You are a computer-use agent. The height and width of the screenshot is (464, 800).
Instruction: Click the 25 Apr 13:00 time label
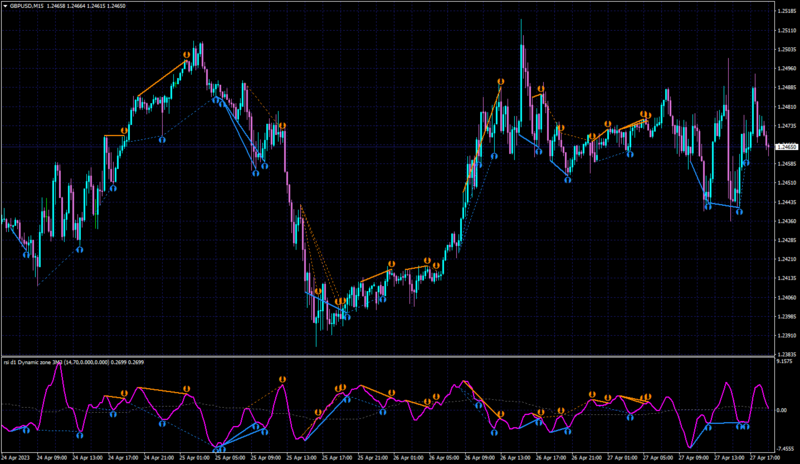click(302, 458)
